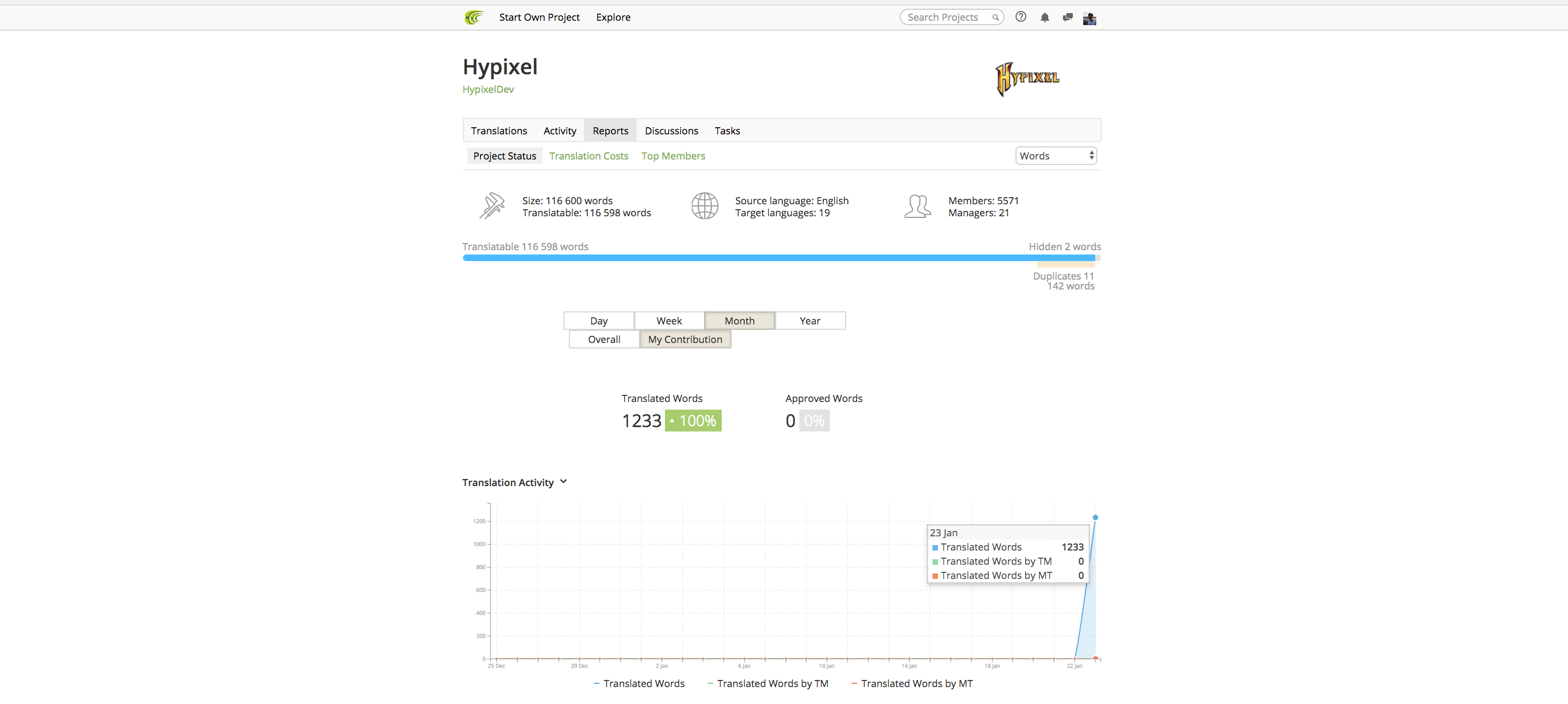Screen dimensions: 1568x704
Task: Click 'Duplicates 11 142 words' label
Action: click(x=1064, y=281)
